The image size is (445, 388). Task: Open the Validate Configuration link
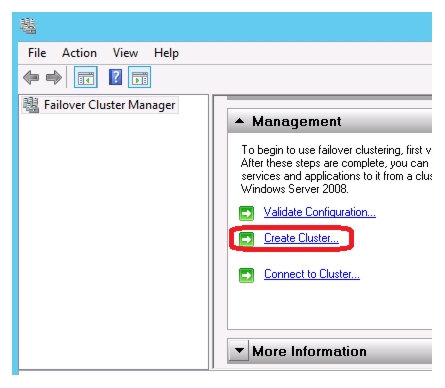point(320,212)
